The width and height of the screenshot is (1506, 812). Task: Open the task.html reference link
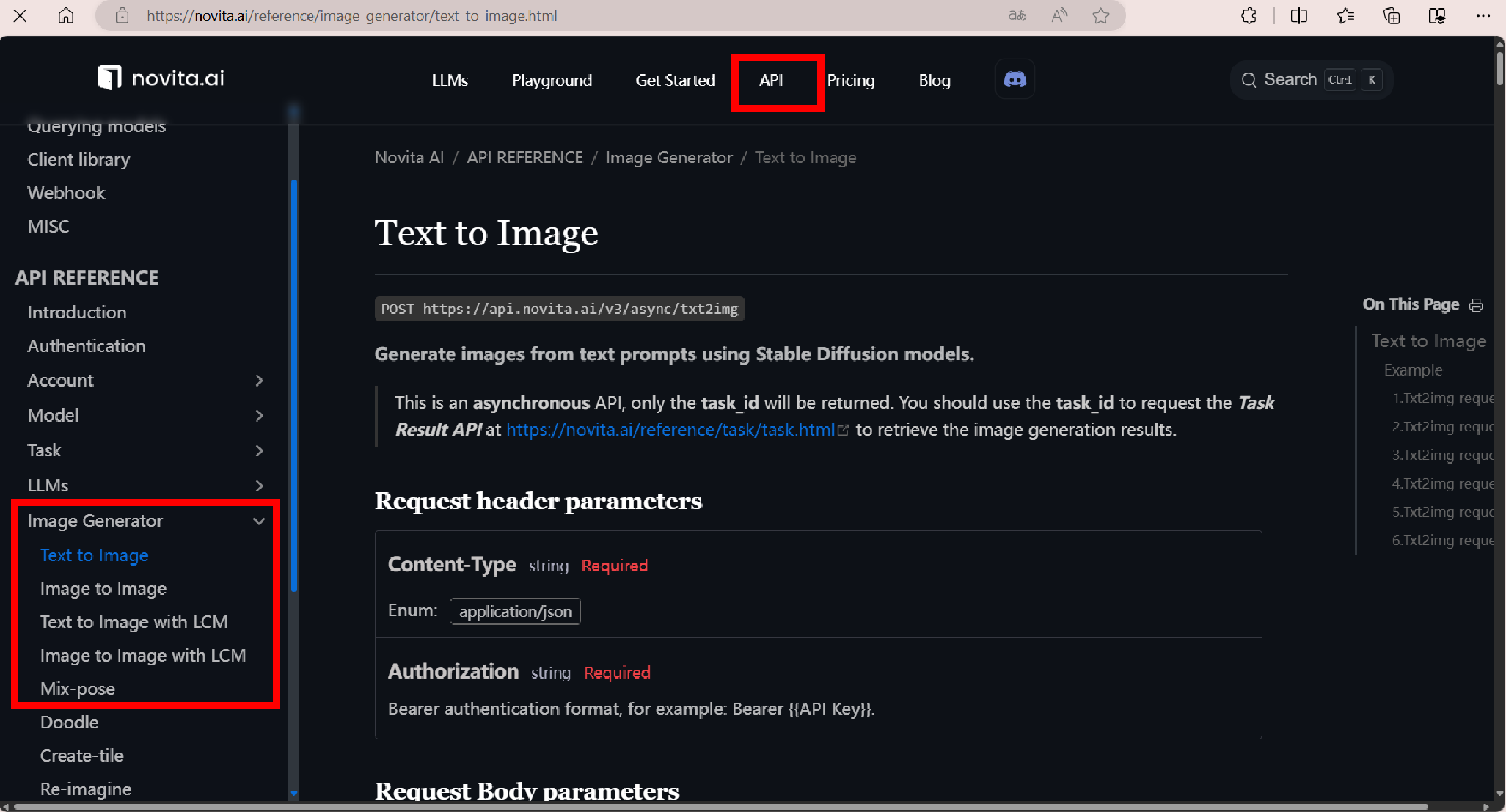pyautogui.click(x=670, y=430)
